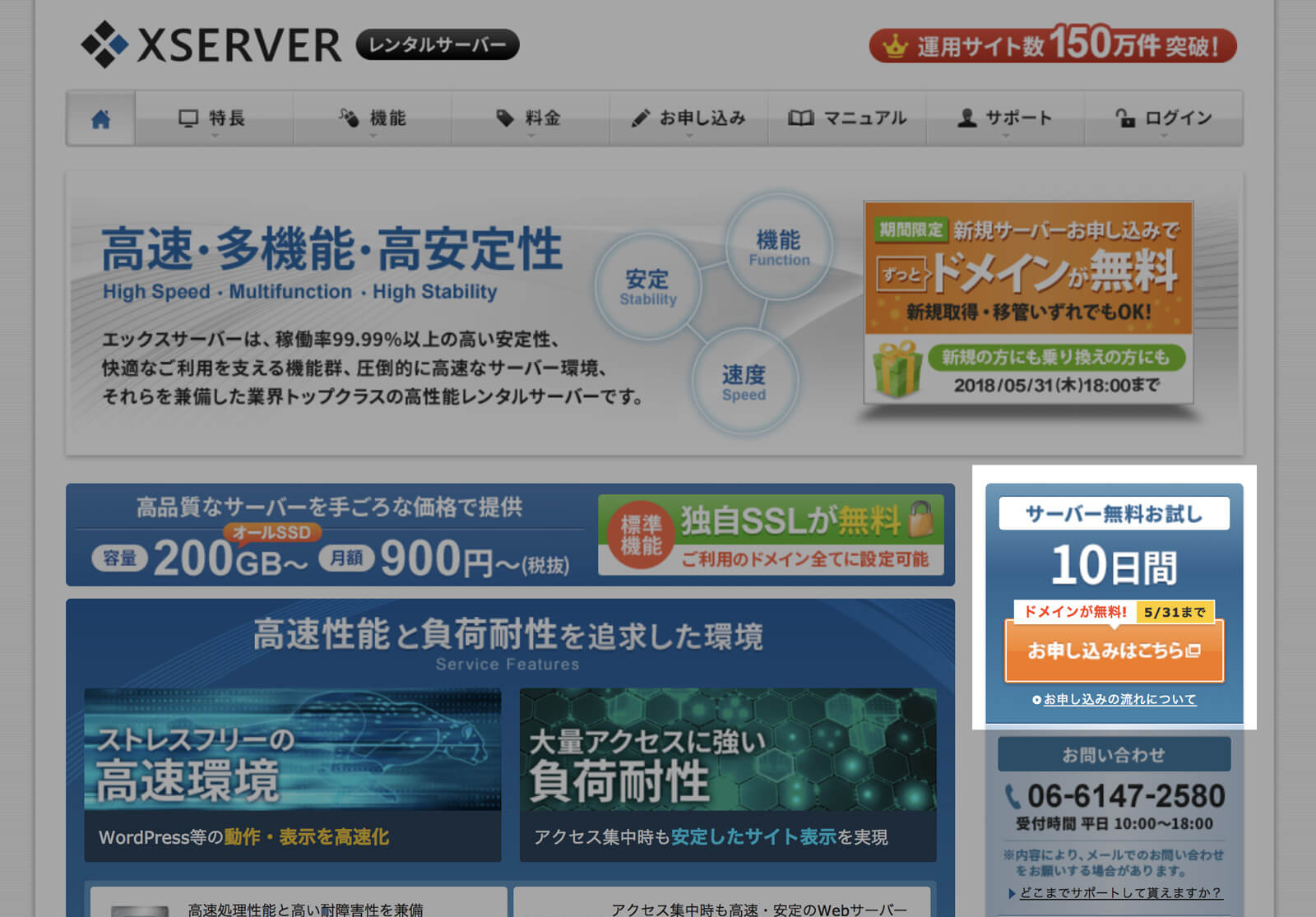Click the 速度 Speed circle
The height and width of the screenshot is (917, 1316).
(x=744, y=382)
